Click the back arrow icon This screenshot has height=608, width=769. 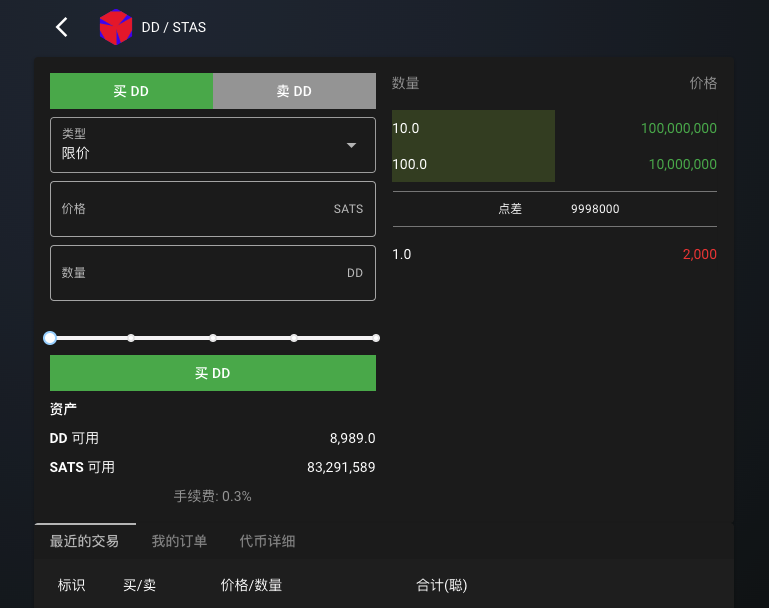click(x=62, y=27)
